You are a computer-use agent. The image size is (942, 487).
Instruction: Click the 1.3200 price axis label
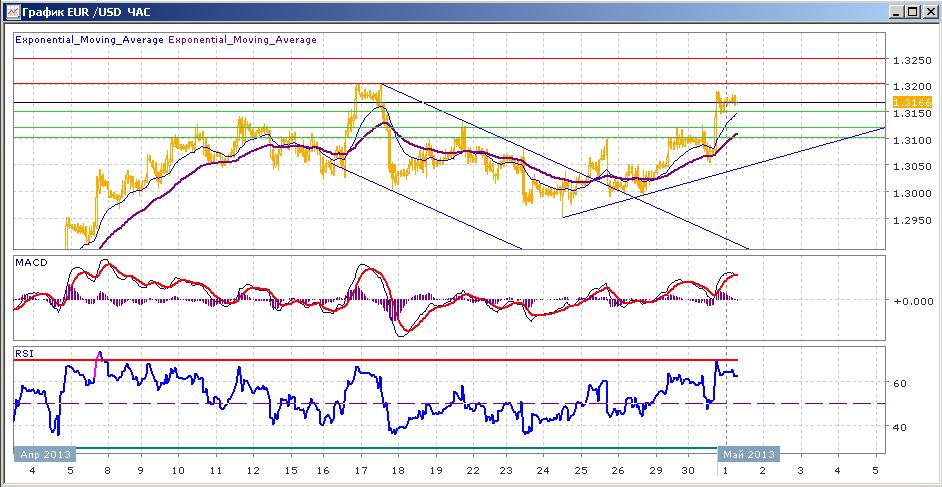coord(913,86)
